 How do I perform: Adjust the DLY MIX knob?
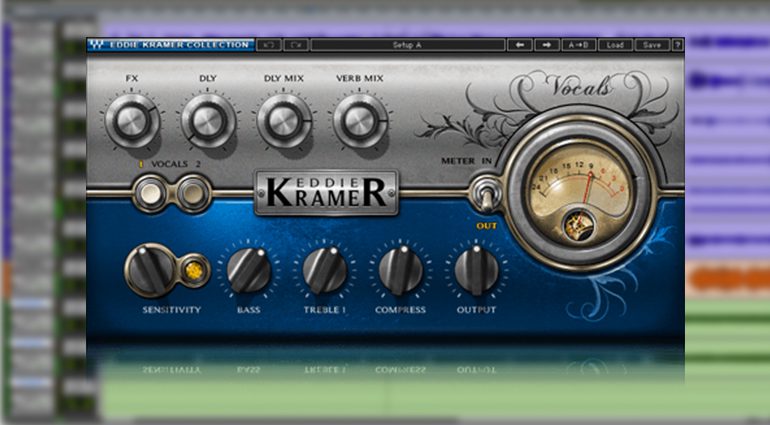[284, 120]
